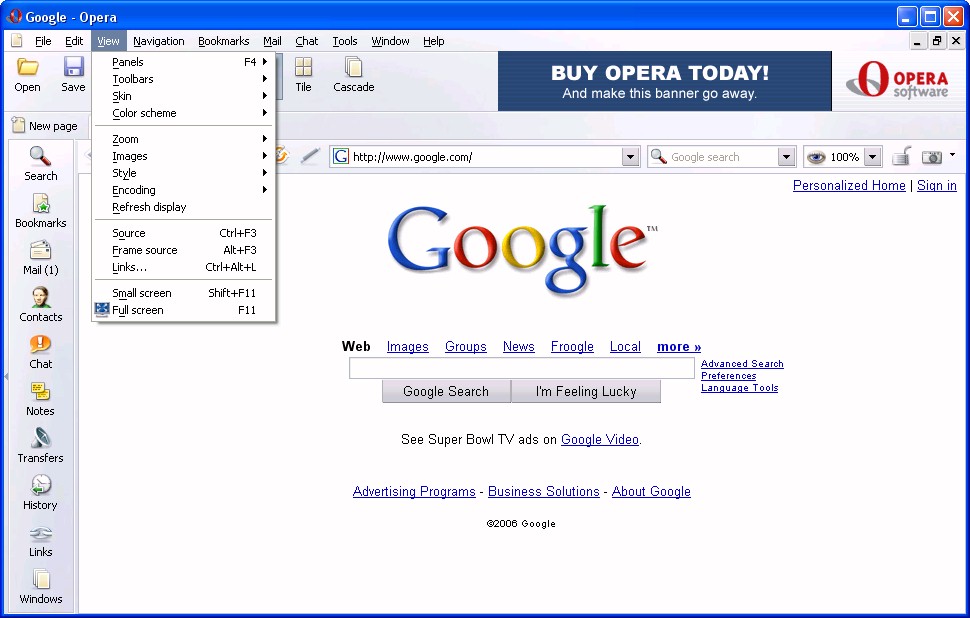
Task: Select Full screen menu entry
Action: [184, 310]
